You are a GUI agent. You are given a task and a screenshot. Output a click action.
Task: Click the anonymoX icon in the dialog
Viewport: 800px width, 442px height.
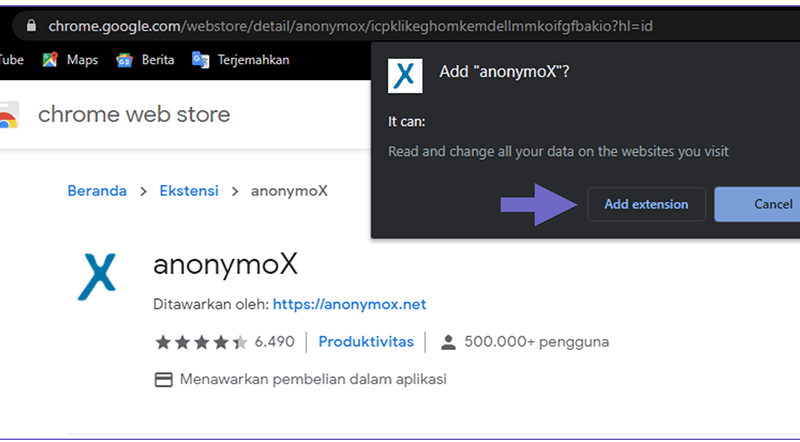point(405,76)
